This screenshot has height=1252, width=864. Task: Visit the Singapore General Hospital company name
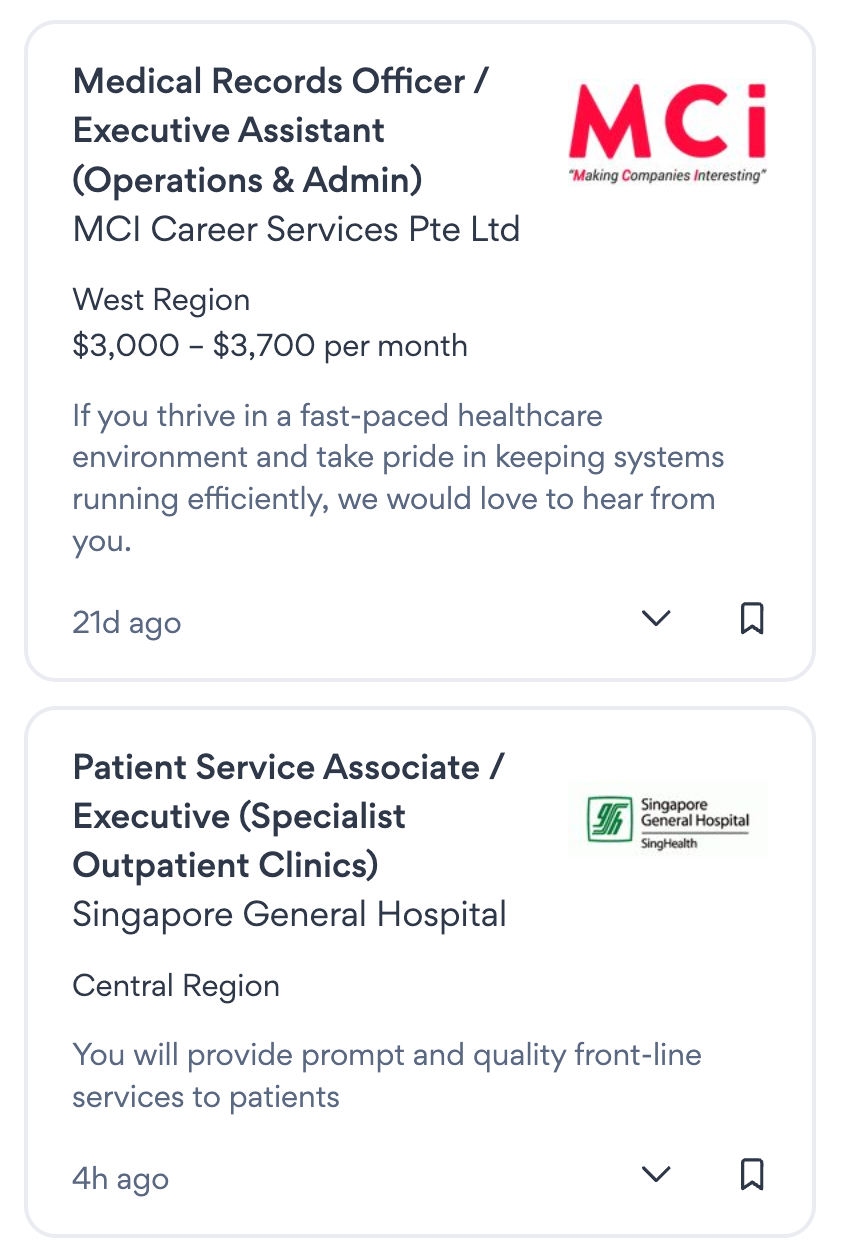coord(289,914)
